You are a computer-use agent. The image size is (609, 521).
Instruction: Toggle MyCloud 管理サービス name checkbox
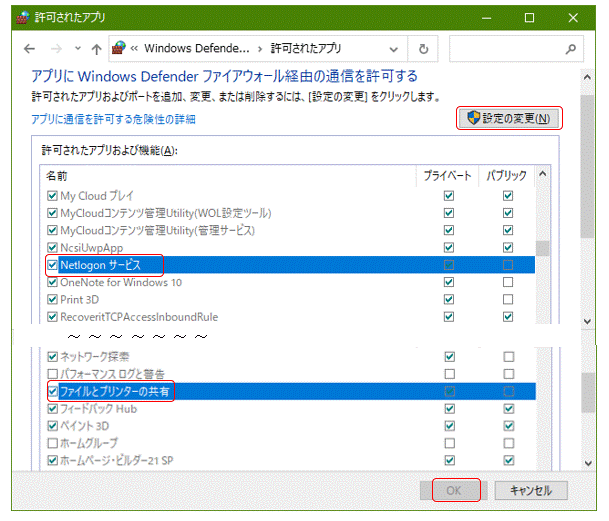[52, 230]
